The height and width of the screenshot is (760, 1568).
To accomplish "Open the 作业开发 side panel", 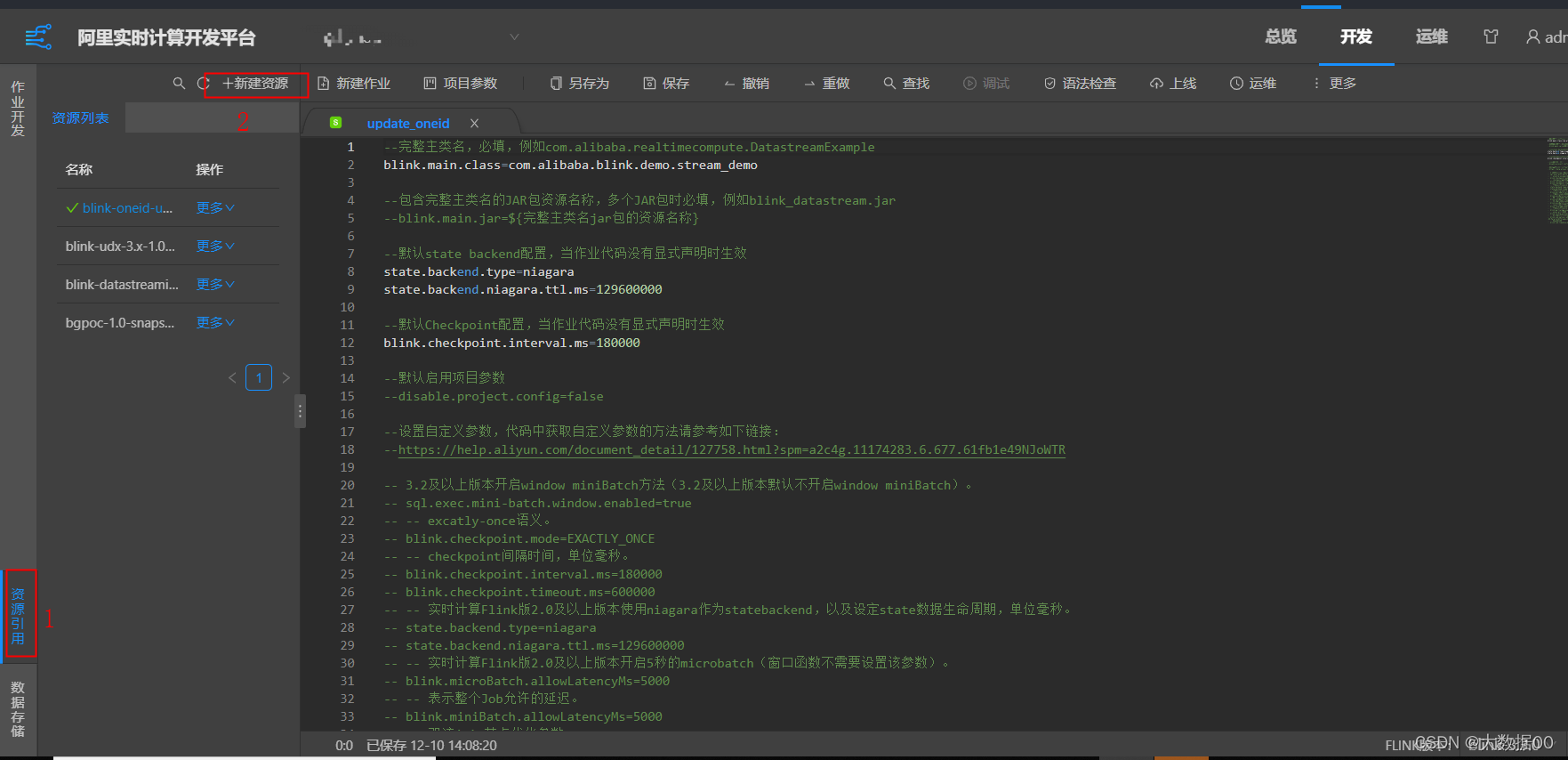I will 18,109.
